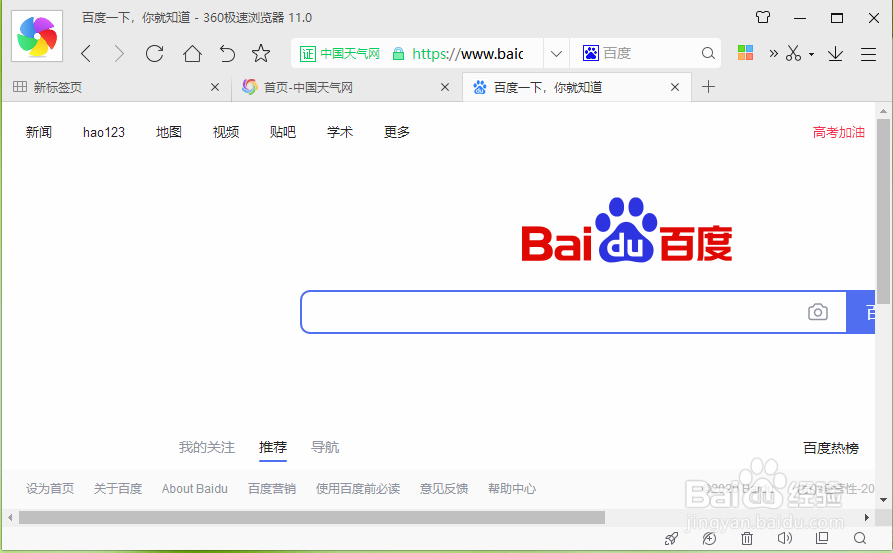Viewport: 893px width, 553px height.
Task: Click the 使用百度前必读 footer link
Action: [x=358, y=489]
